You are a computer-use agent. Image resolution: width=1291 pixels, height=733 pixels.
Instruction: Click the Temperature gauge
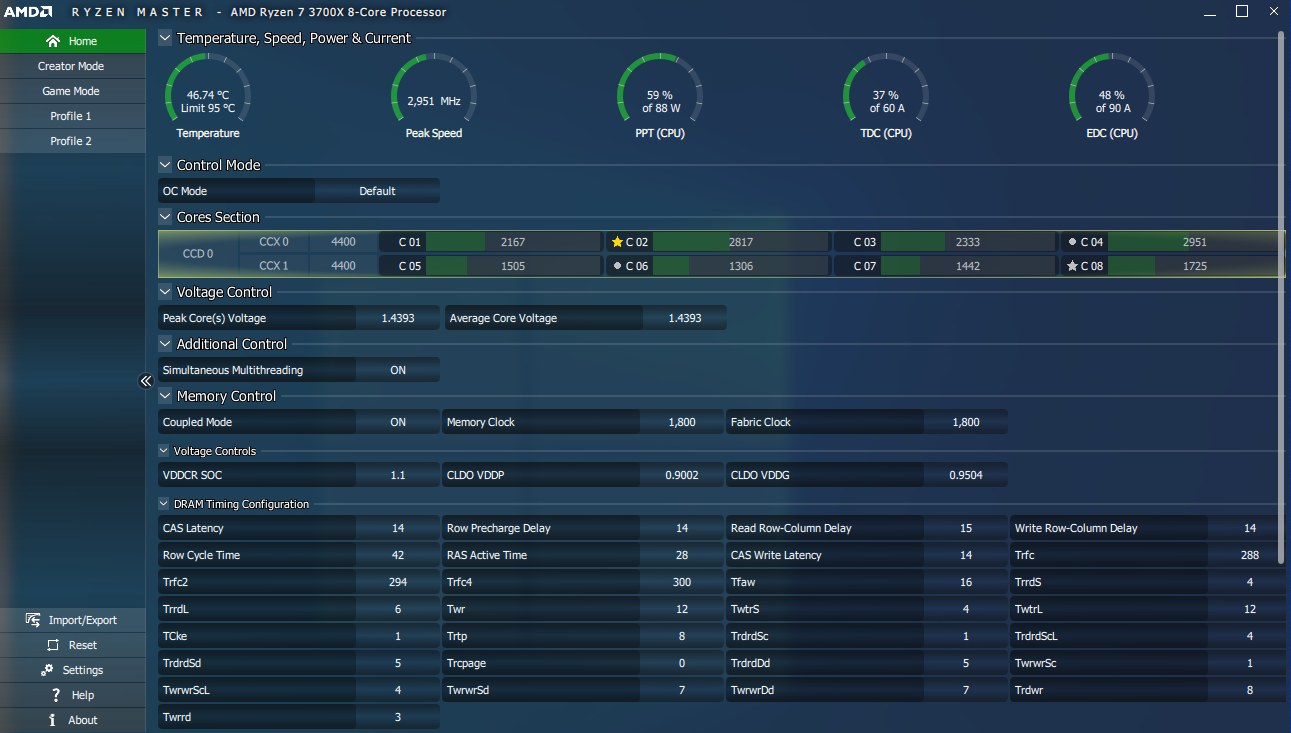point(208,95)
